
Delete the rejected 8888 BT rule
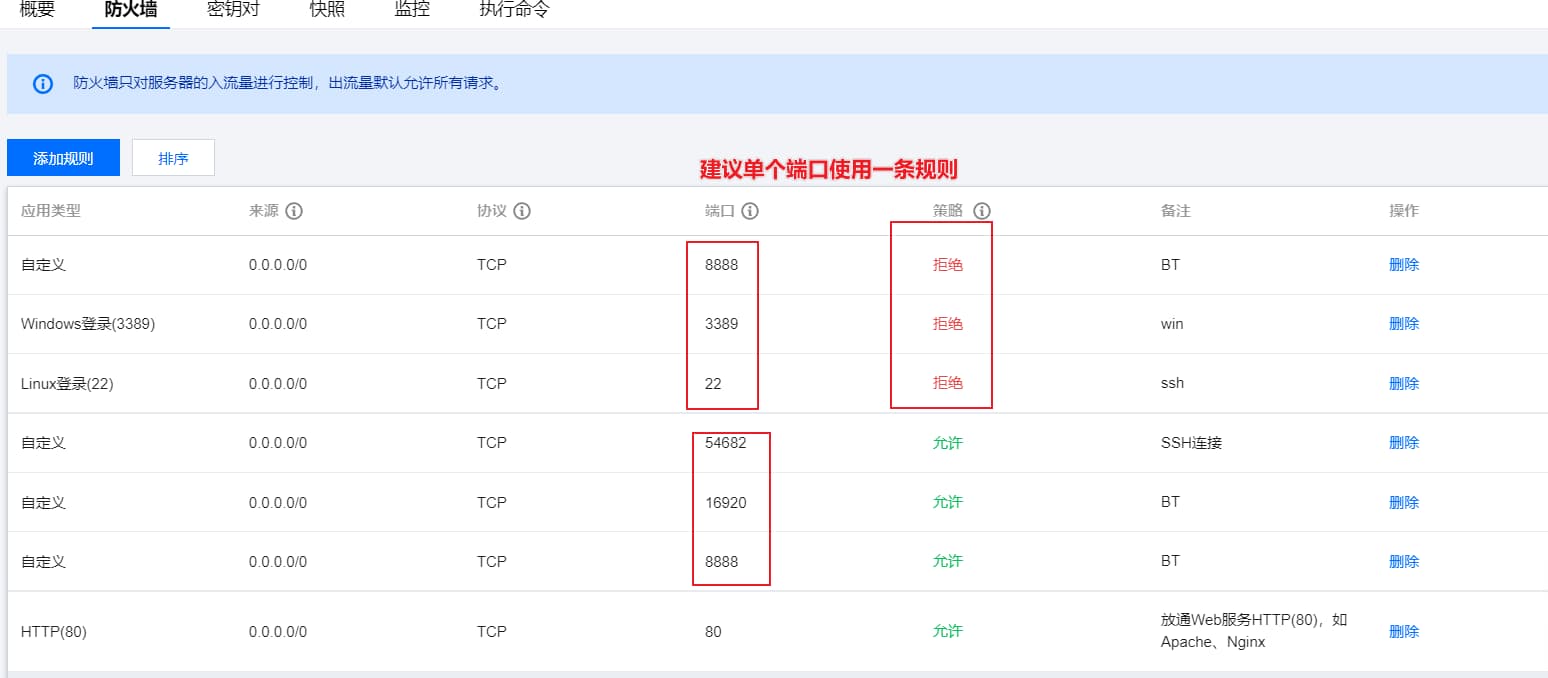[1404, 265]
